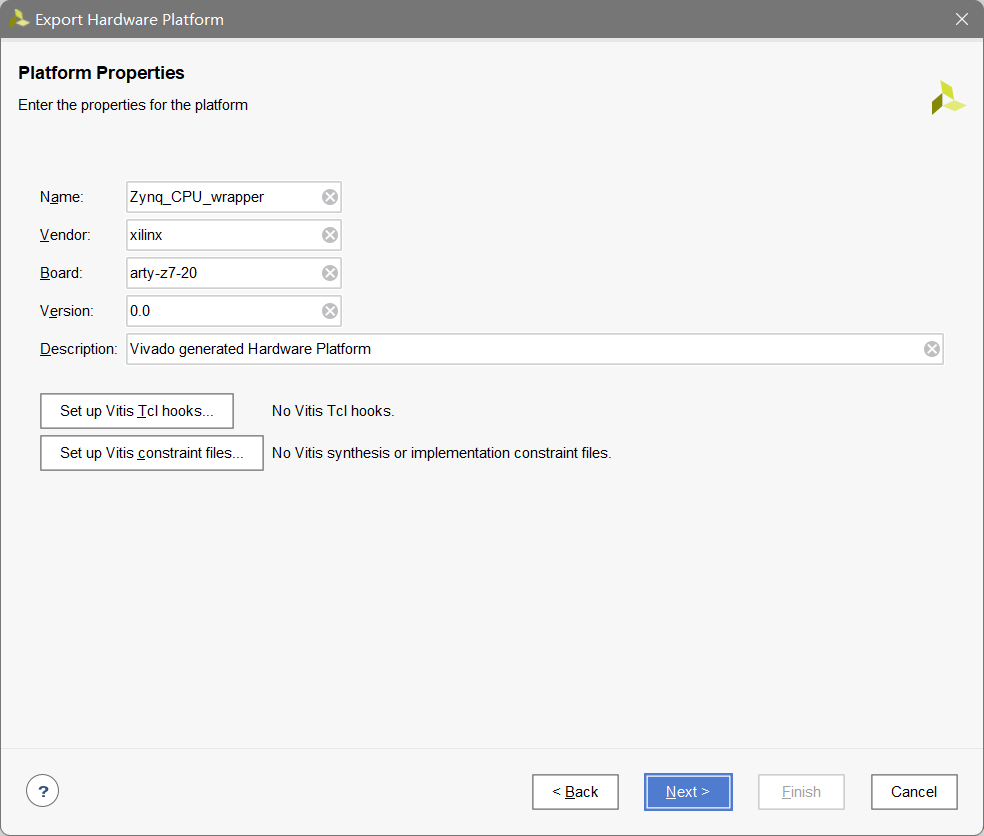Click the Xilinx logo
This screenshot has height=836, width=984.
pyautogui.click(x=947, y=97)
